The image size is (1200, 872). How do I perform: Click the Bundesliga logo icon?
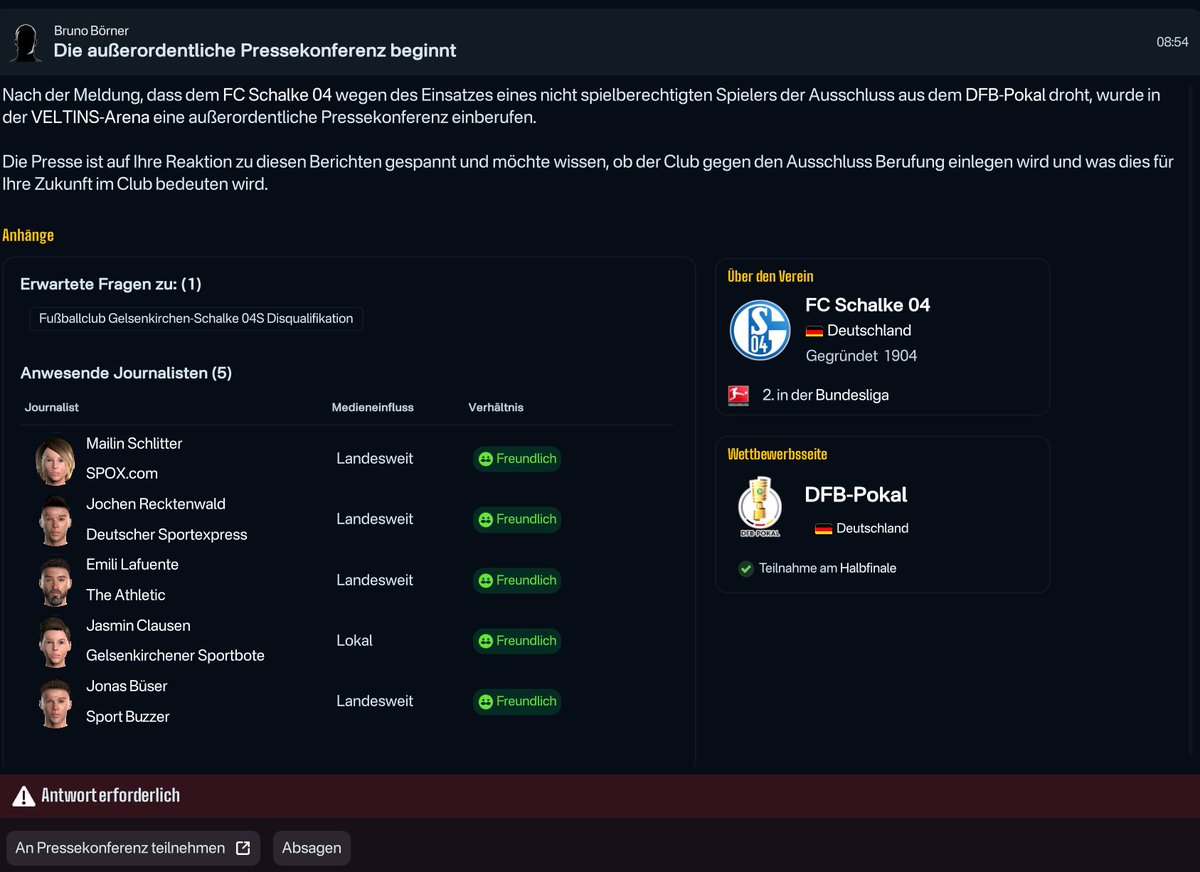pyautogui.click(x=739, y=395)
